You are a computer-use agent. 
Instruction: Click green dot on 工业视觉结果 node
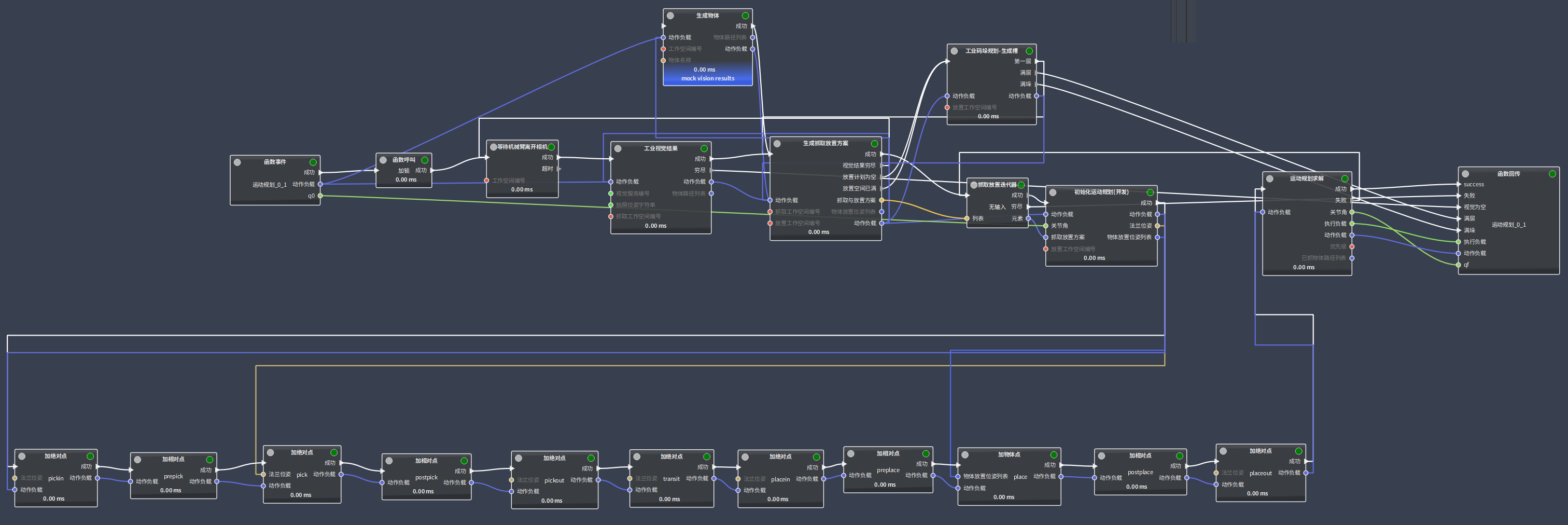pos(704,148)
